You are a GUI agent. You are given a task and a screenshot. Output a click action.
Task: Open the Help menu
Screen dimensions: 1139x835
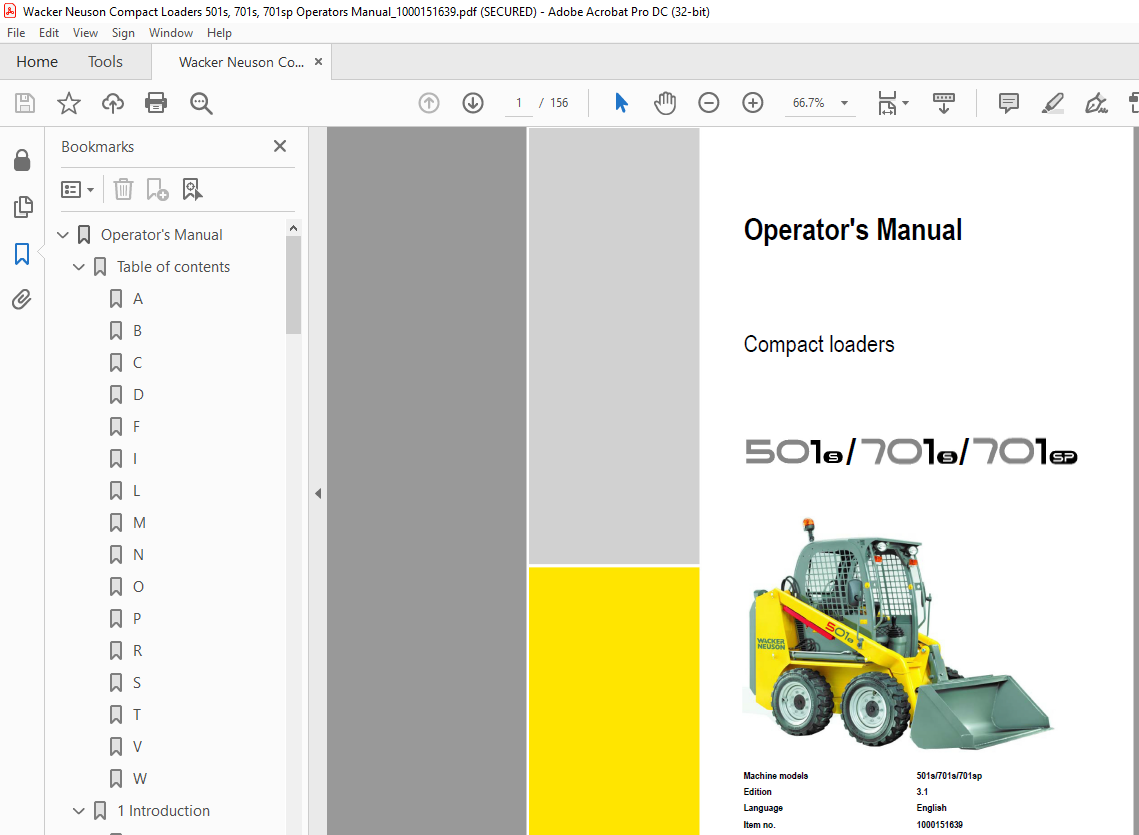[x=219, y=33]
